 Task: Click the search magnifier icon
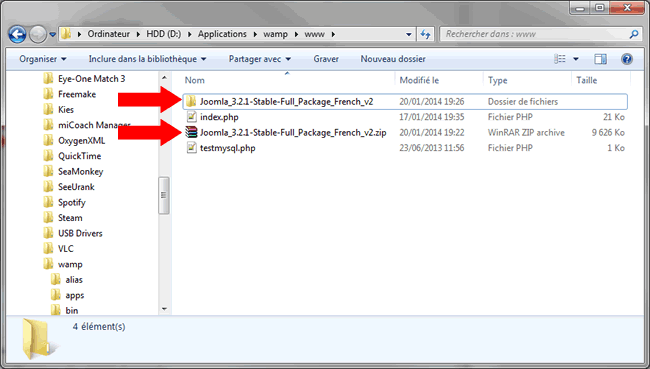pyautogui.click(x=634, y=34)
